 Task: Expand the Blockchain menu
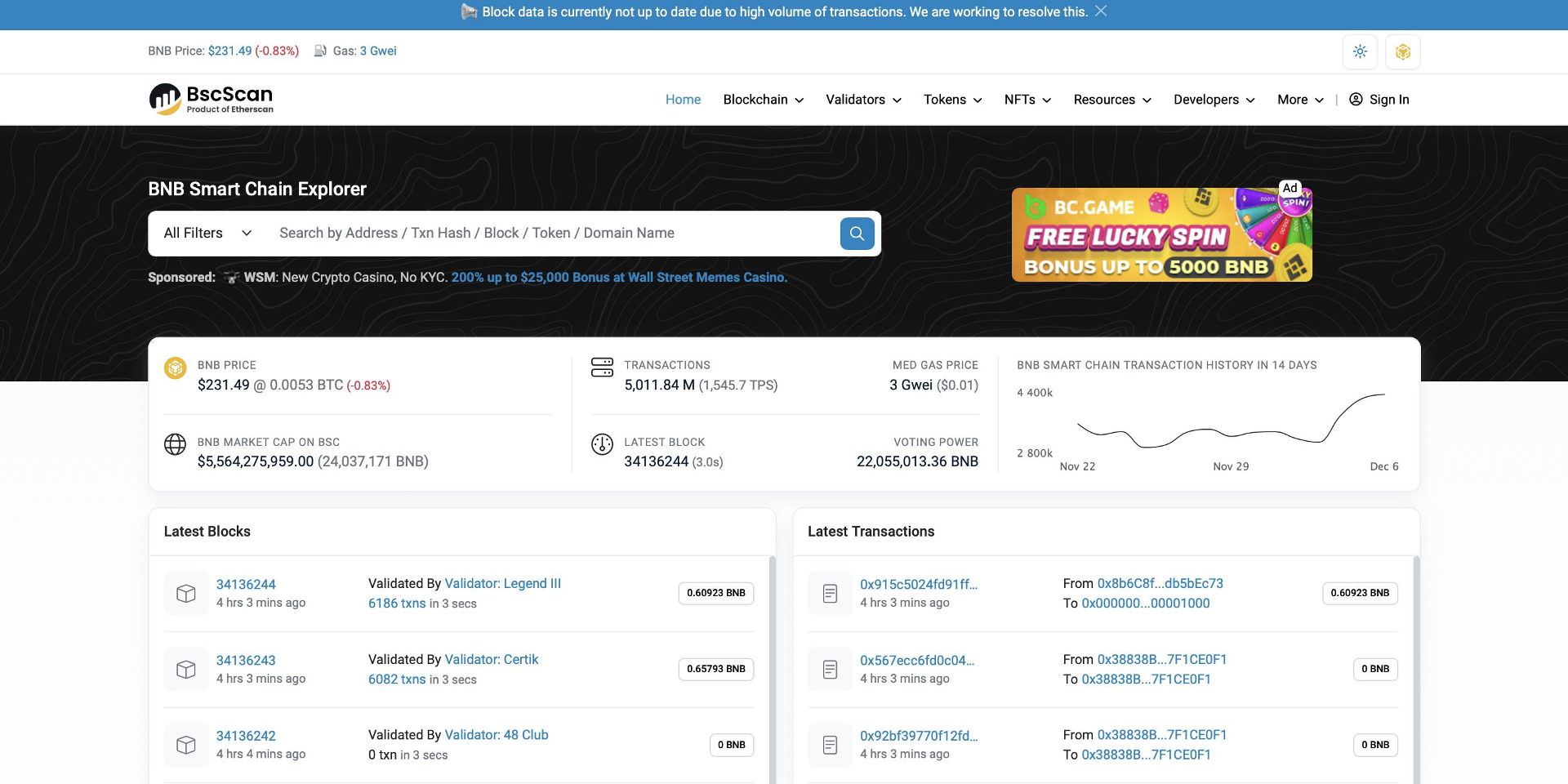click(764, 100)
